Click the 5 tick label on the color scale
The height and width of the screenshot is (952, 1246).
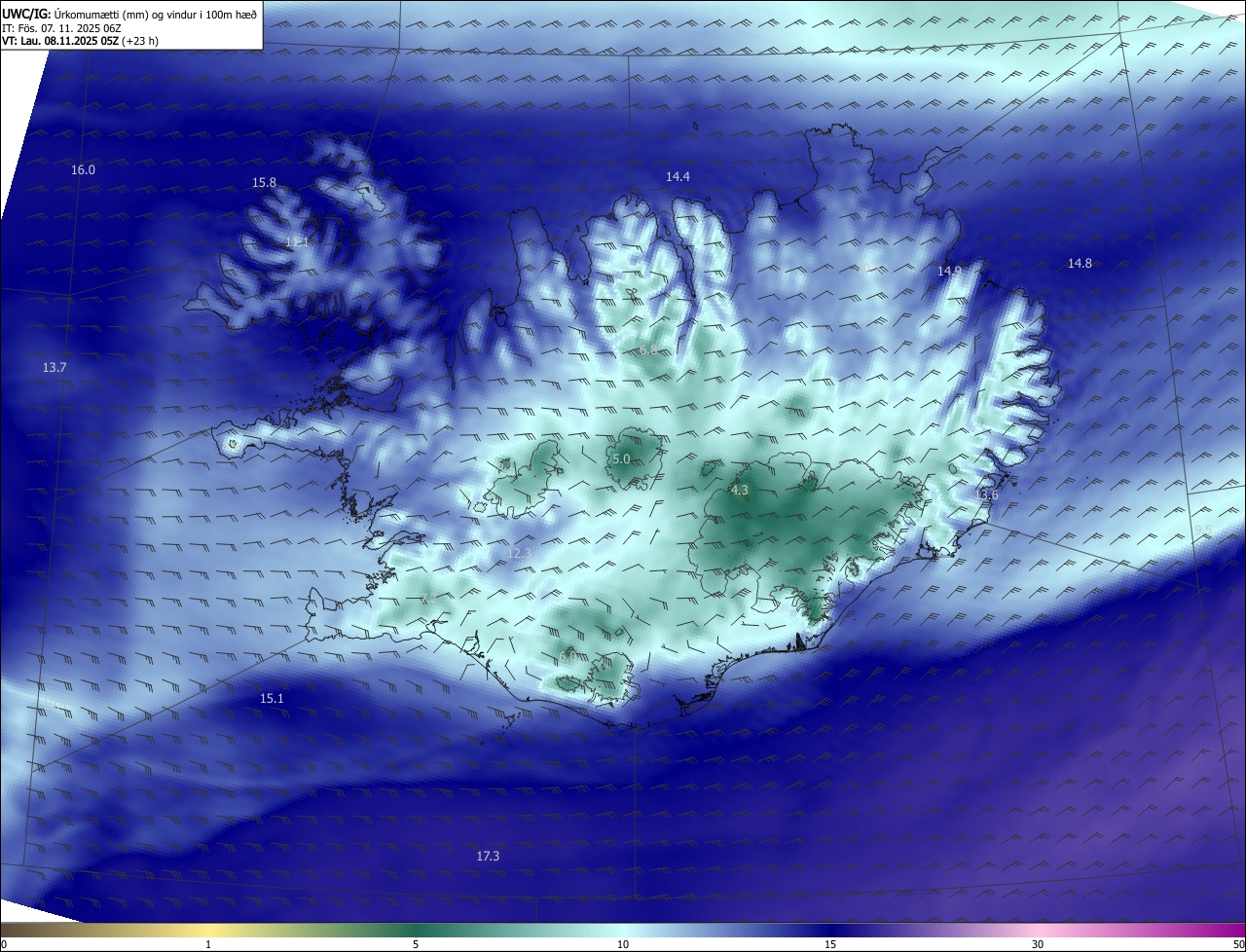click(x=416, y=944)
